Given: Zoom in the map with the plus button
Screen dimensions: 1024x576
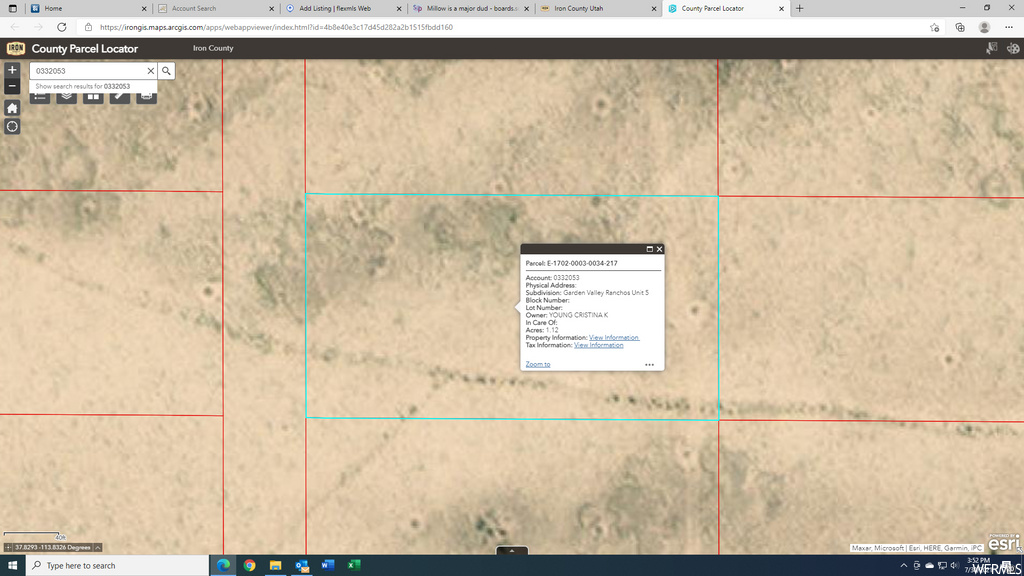Looking at the screenshot, I should pos(12,70).
